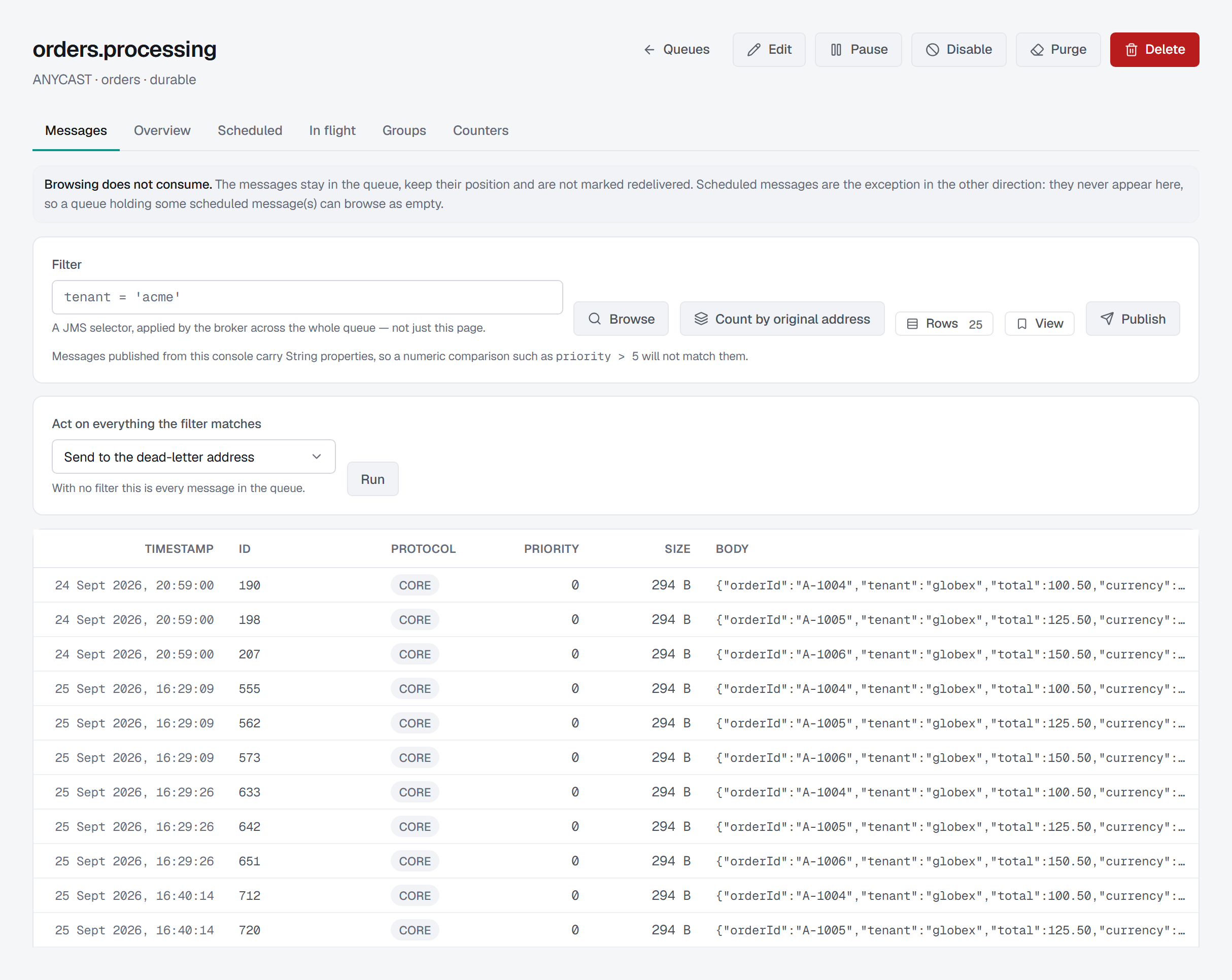
Task: Click the rows table icon
Action: point(912,324)
